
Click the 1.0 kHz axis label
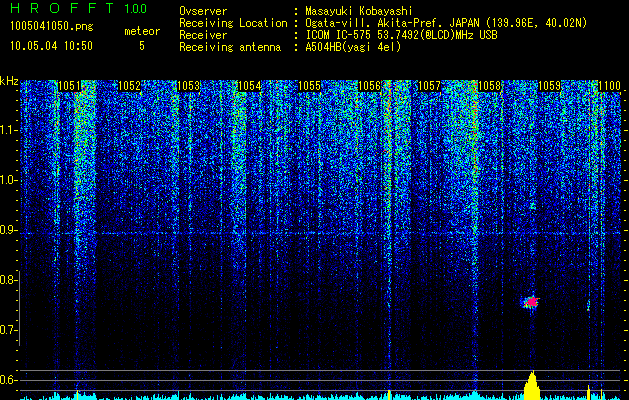click(8, 180)
